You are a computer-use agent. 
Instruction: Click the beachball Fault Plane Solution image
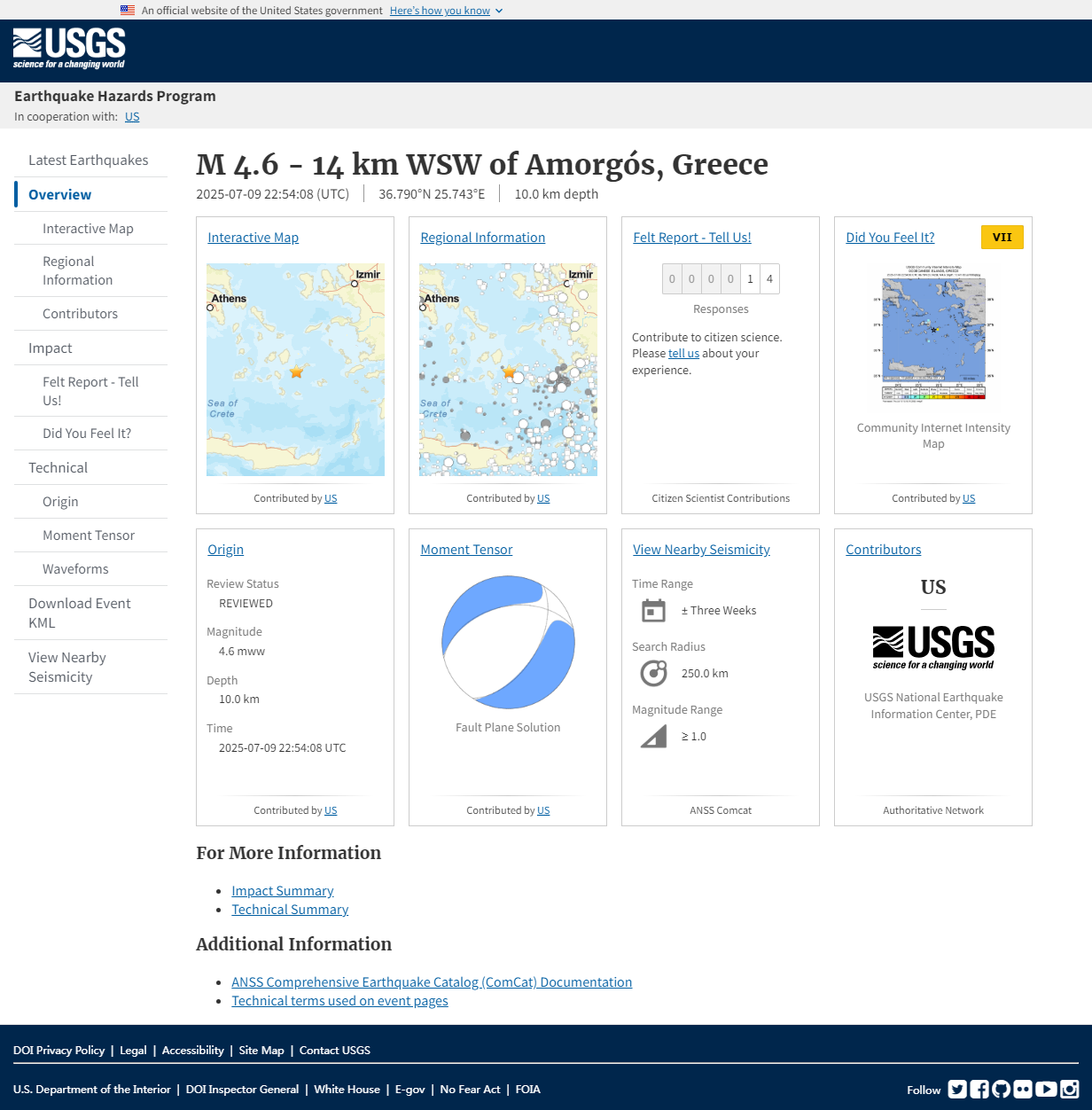point(508,643)
